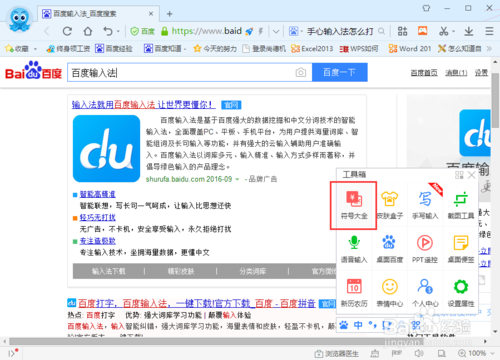
Task: Open 浏览器医生 in the status bar
Action: point(337,353)
